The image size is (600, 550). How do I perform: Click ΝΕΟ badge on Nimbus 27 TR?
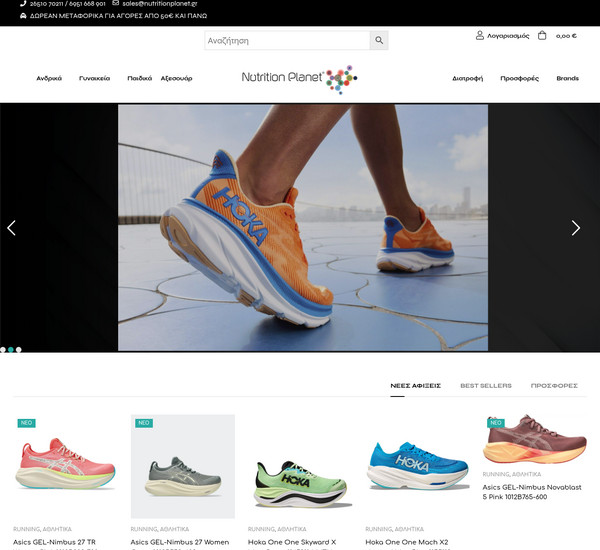[26, 423]
